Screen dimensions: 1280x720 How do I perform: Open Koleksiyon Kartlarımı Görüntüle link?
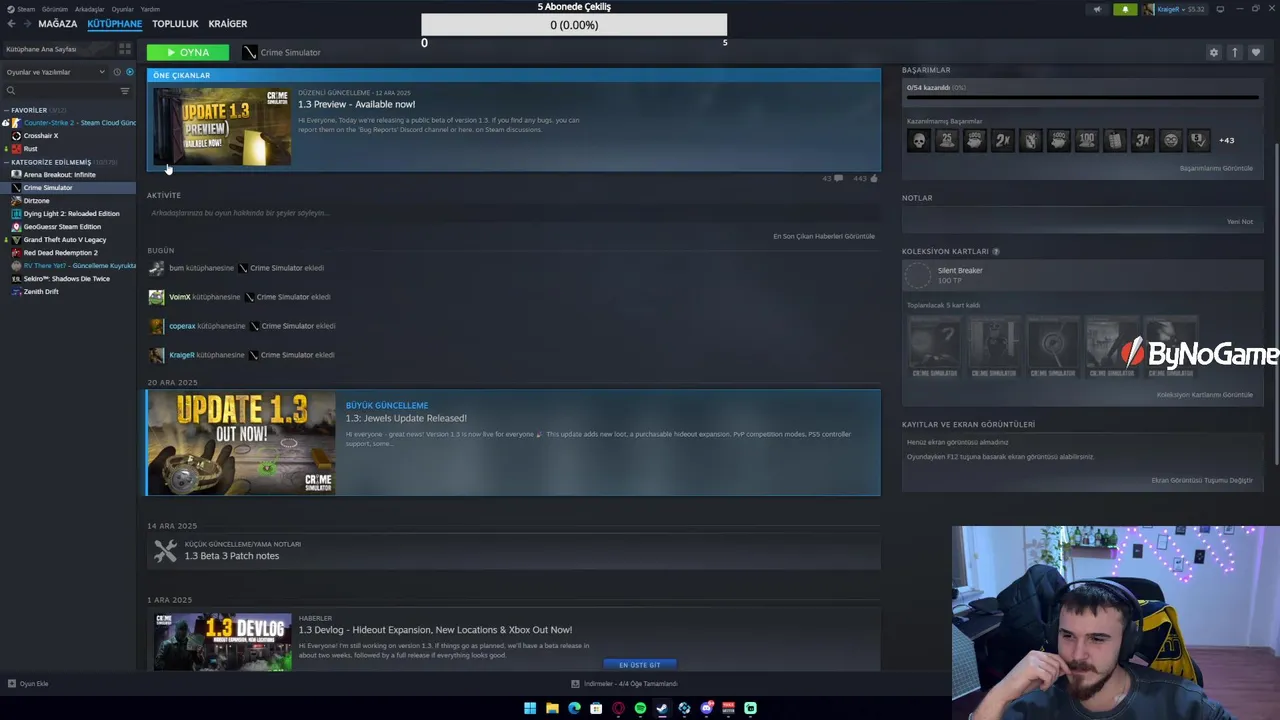pos(1205,394)
